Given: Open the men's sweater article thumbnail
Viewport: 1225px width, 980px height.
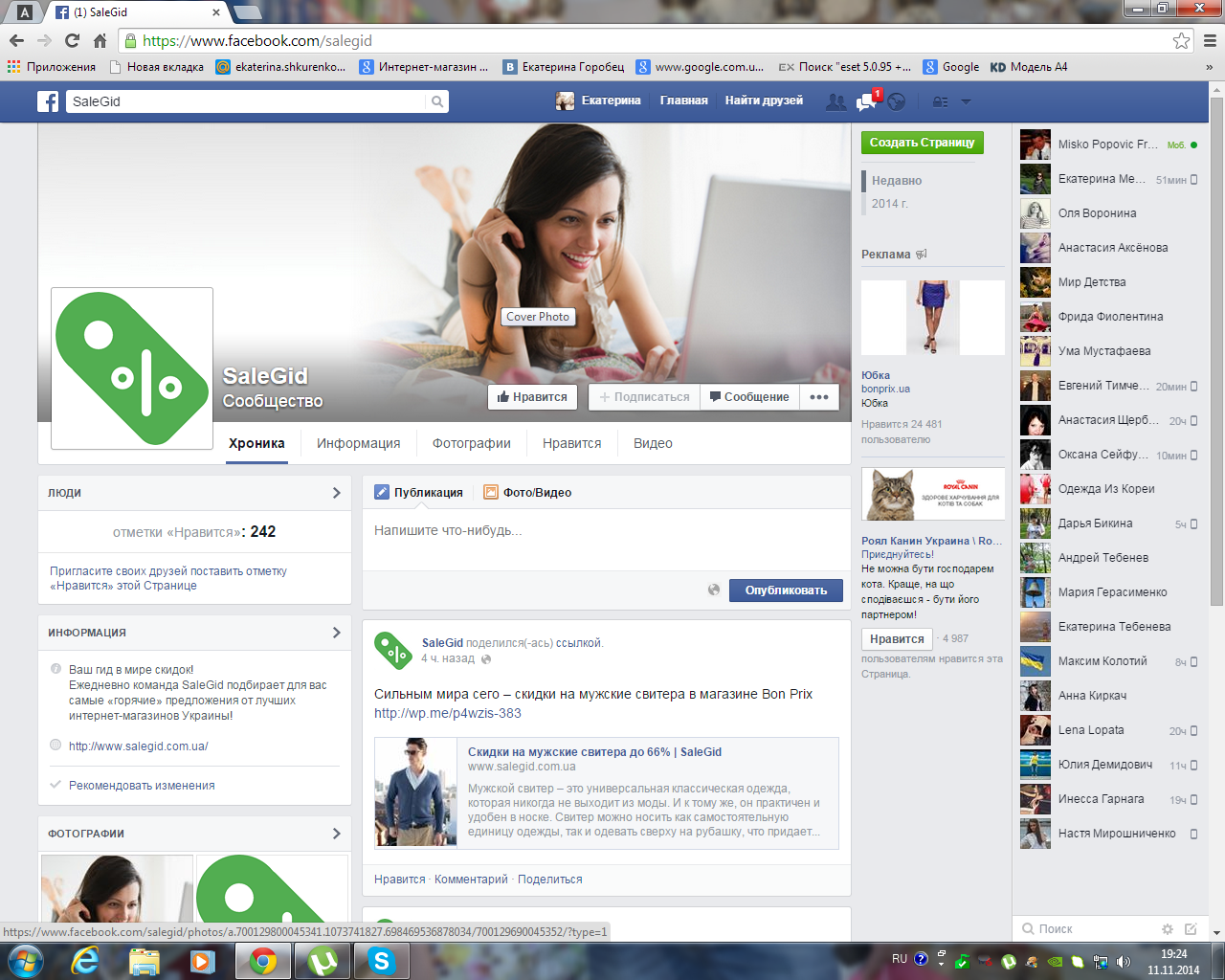Looking at the screenshot, I should (x=415, y=792).
